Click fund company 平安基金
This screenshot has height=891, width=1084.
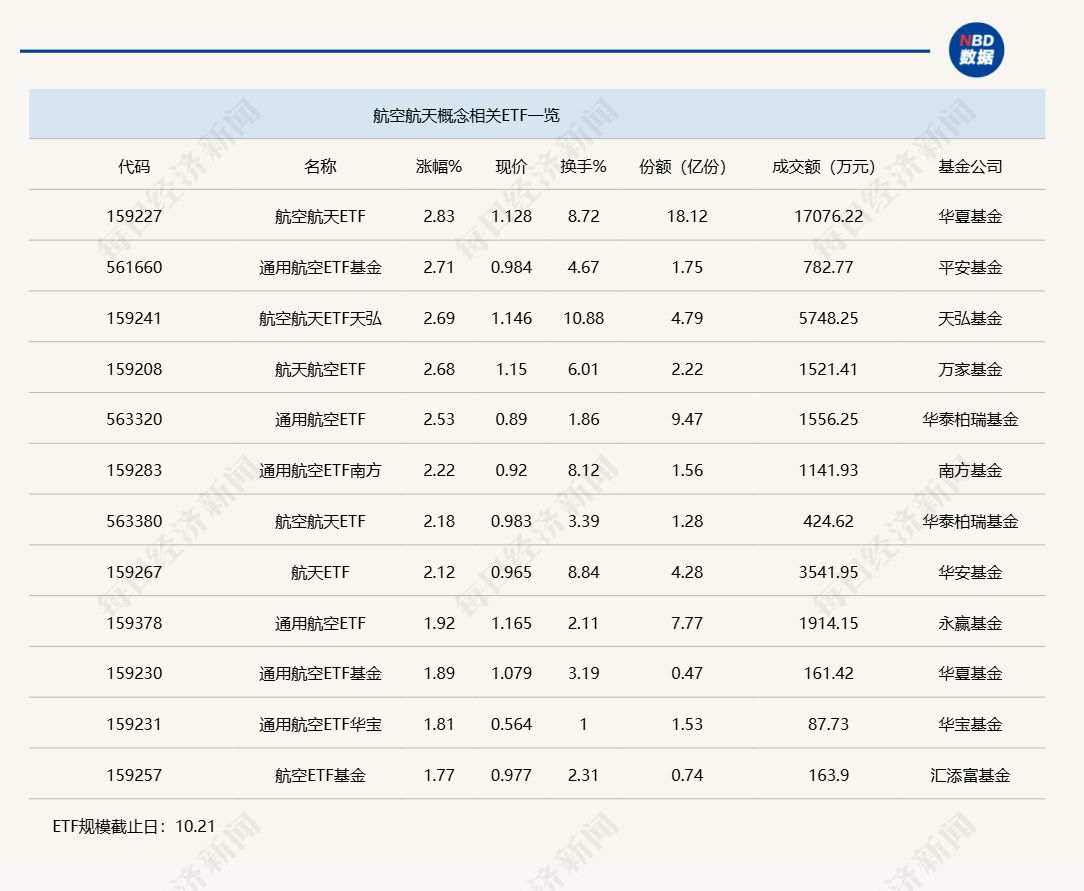coord(970,268)
